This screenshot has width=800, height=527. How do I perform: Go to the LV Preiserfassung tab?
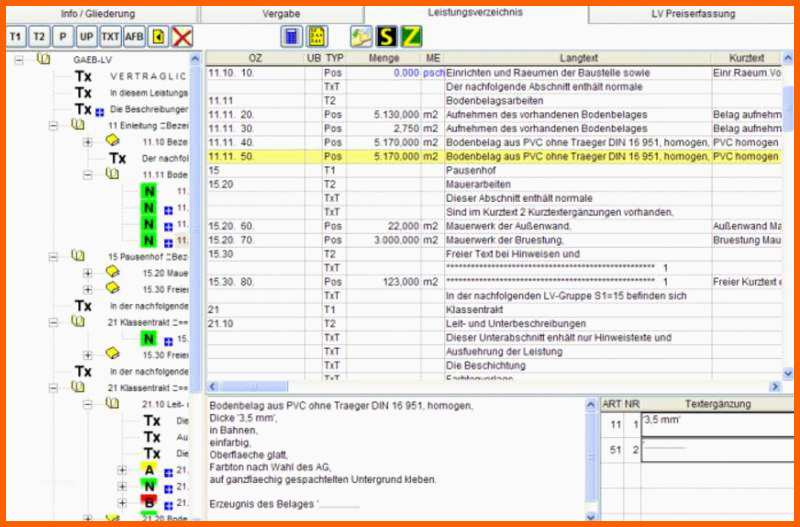click(x=693, y=14)
